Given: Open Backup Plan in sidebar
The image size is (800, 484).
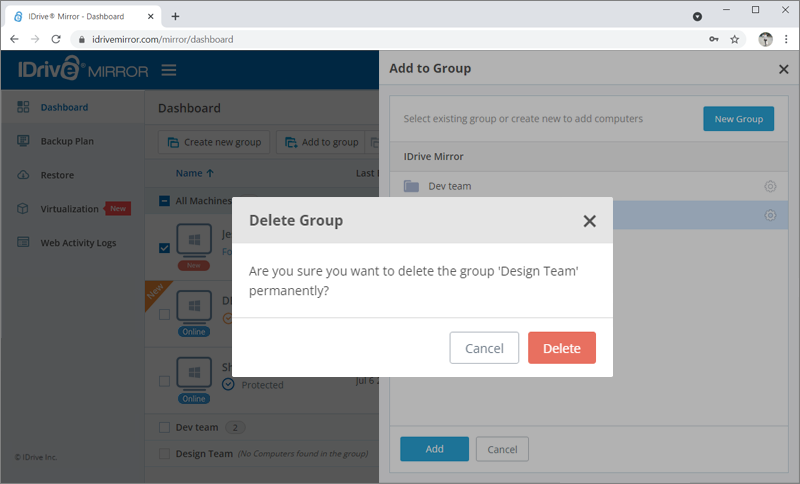Looking at the screenshot, I should [67, 141].
